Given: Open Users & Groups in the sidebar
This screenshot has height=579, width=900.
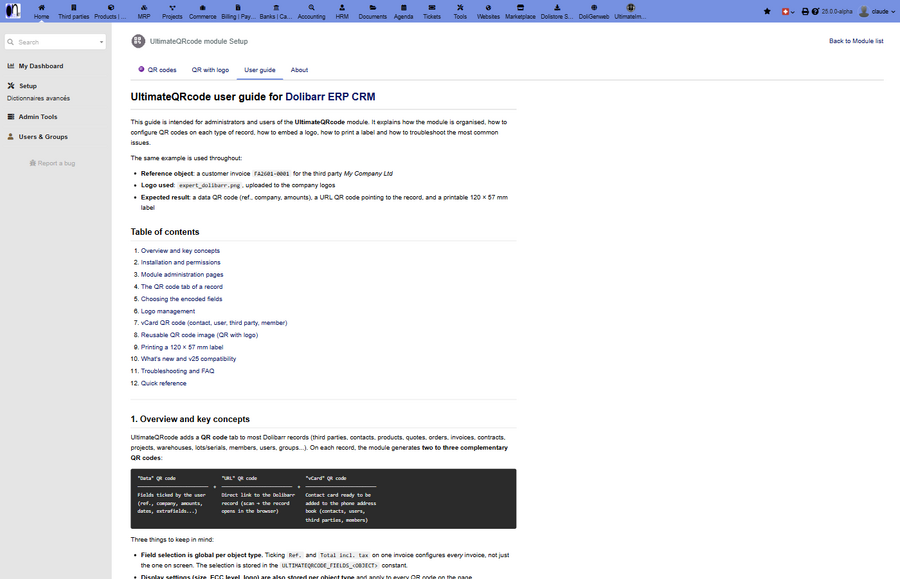Looking at the screenshot, I should coord(43,137).
